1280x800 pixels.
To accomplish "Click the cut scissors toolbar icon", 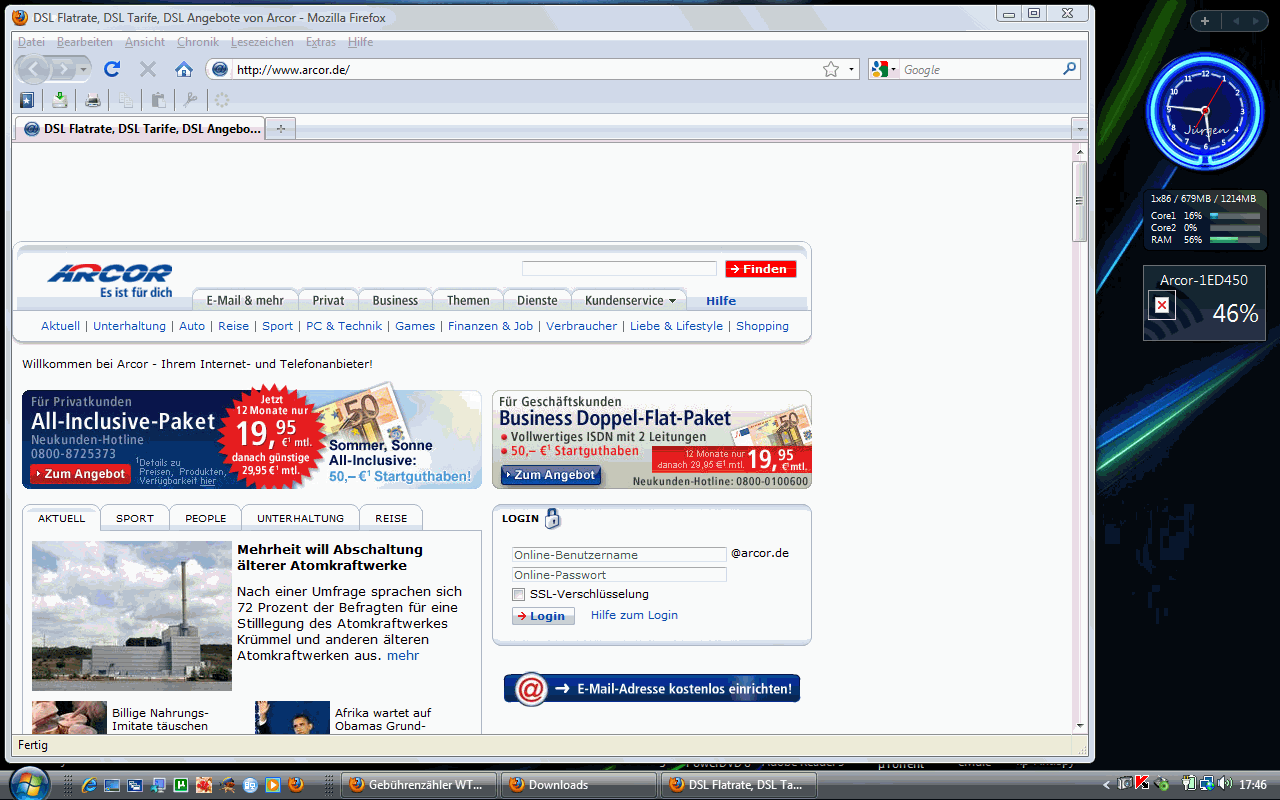I will (x=191, y=99).
